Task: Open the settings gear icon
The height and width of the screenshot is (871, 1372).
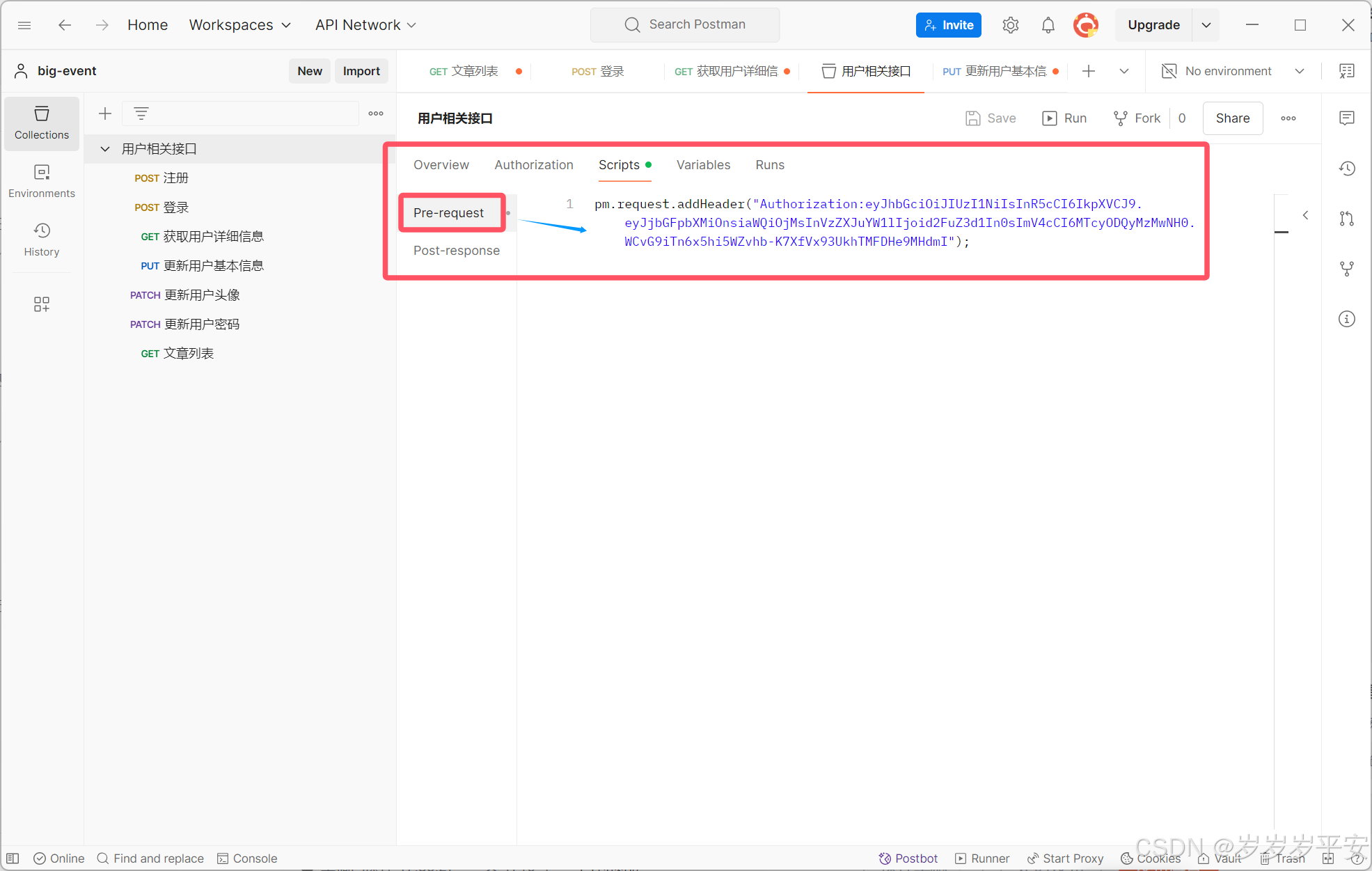Action: click(x=1010, y=25)
